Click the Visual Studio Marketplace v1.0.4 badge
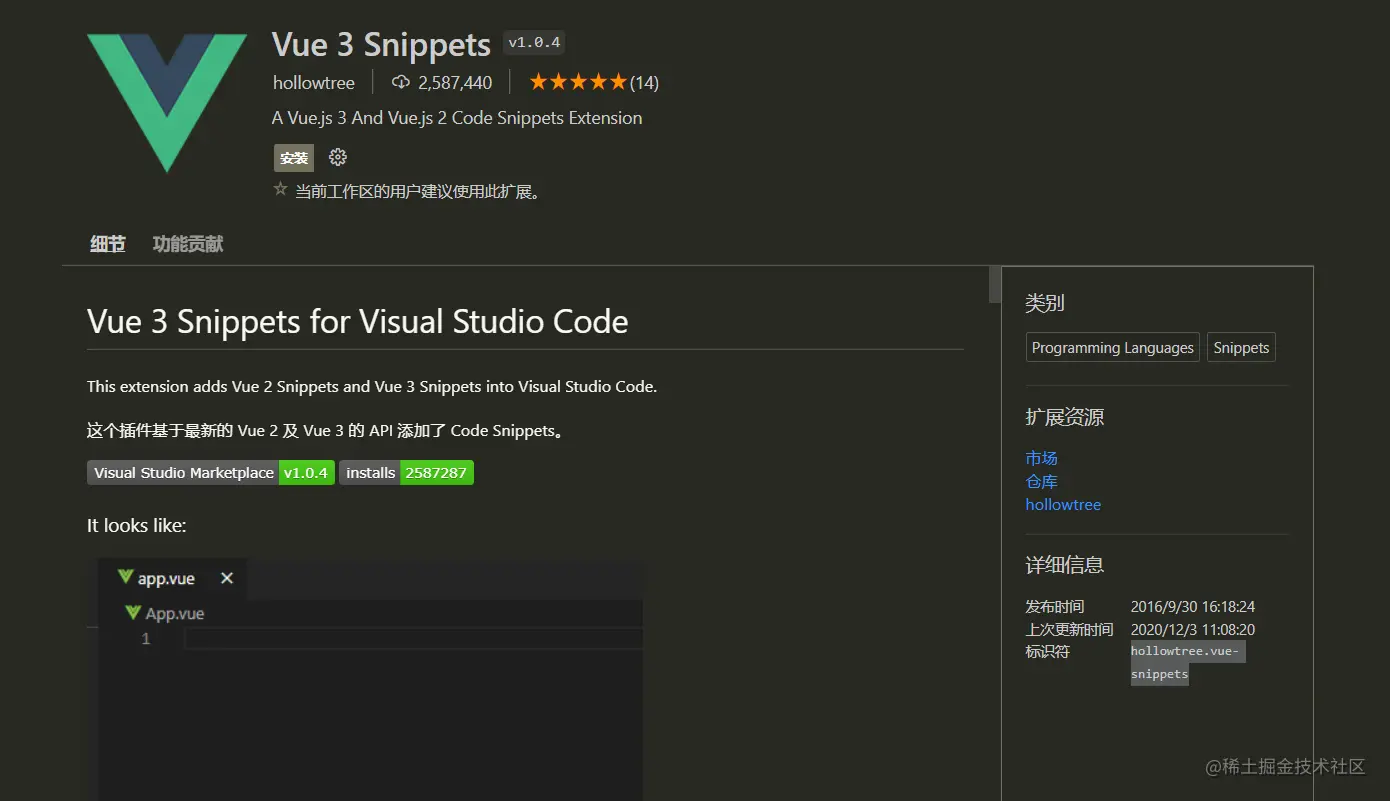 [x=211, y=472]
